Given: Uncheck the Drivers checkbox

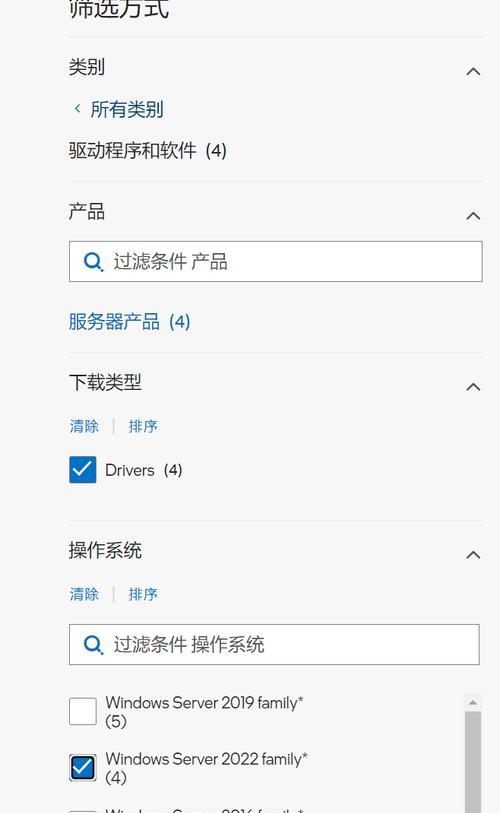Looking at the screenshot, I should [x=82, y=470].
